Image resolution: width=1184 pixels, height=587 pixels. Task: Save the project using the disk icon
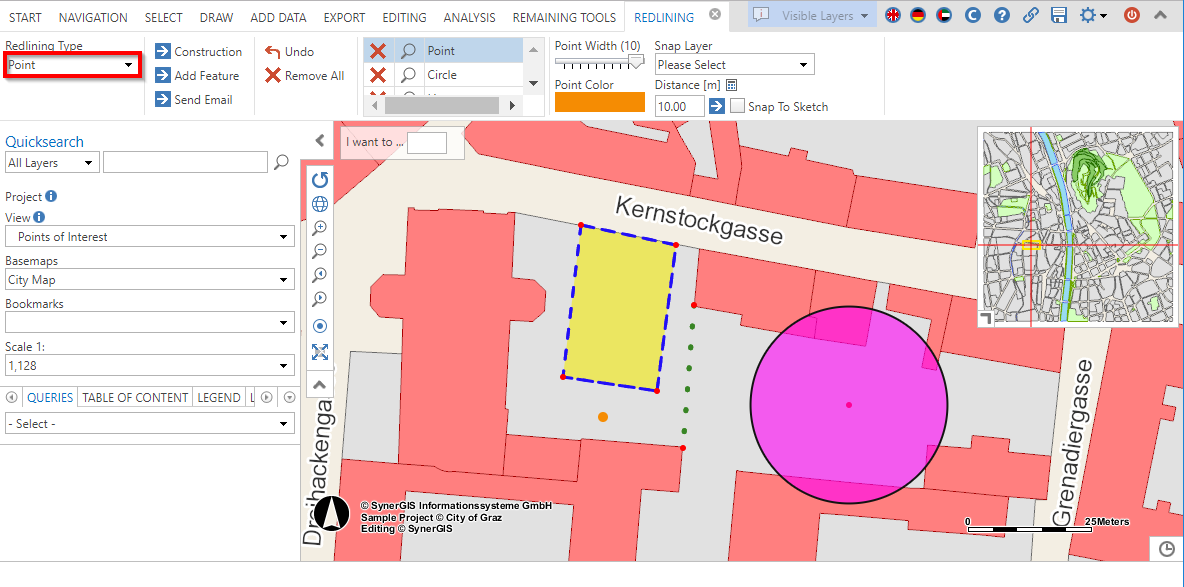click(x=1059, y=16)
